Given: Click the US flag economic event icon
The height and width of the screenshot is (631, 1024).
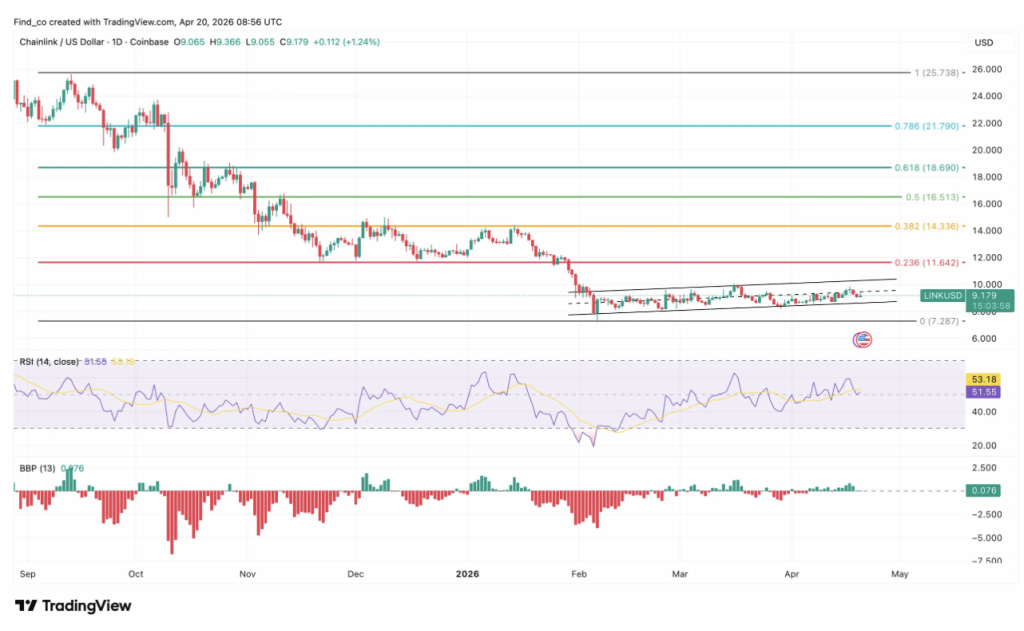Looking at the screenshot, I should click(x=861, y=340).
